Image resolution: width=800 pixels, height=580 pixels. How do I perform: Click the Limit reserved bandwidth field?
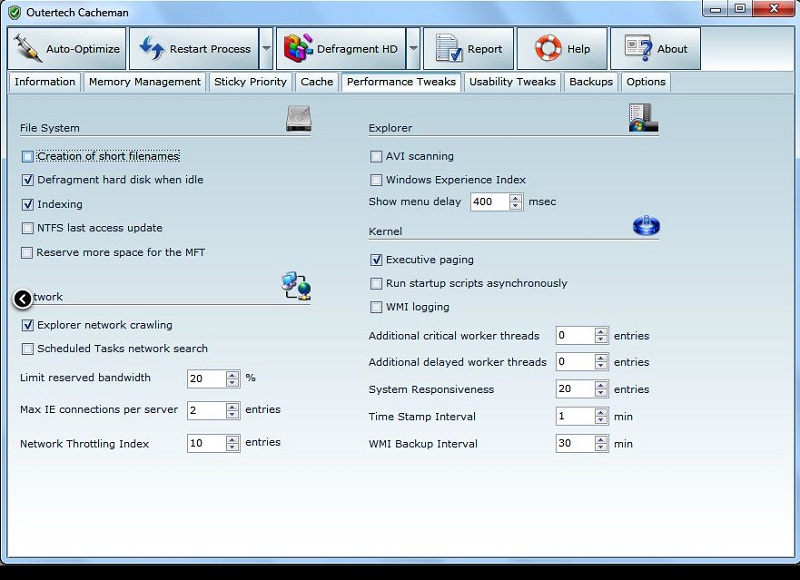206,379
